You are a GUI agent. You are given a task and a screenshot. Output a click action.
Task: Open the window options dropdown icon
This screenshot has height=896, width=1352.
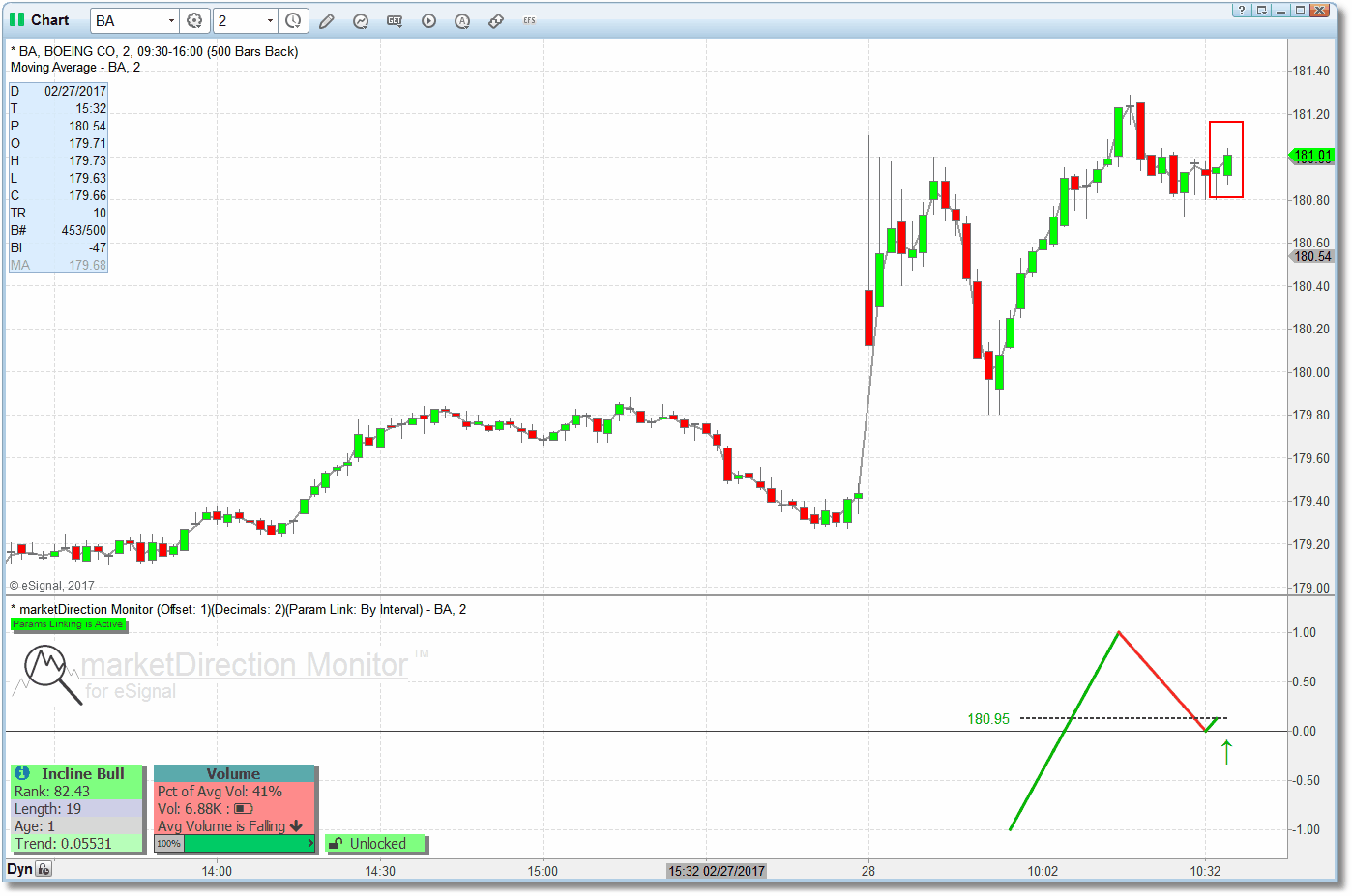[1261, 10]
